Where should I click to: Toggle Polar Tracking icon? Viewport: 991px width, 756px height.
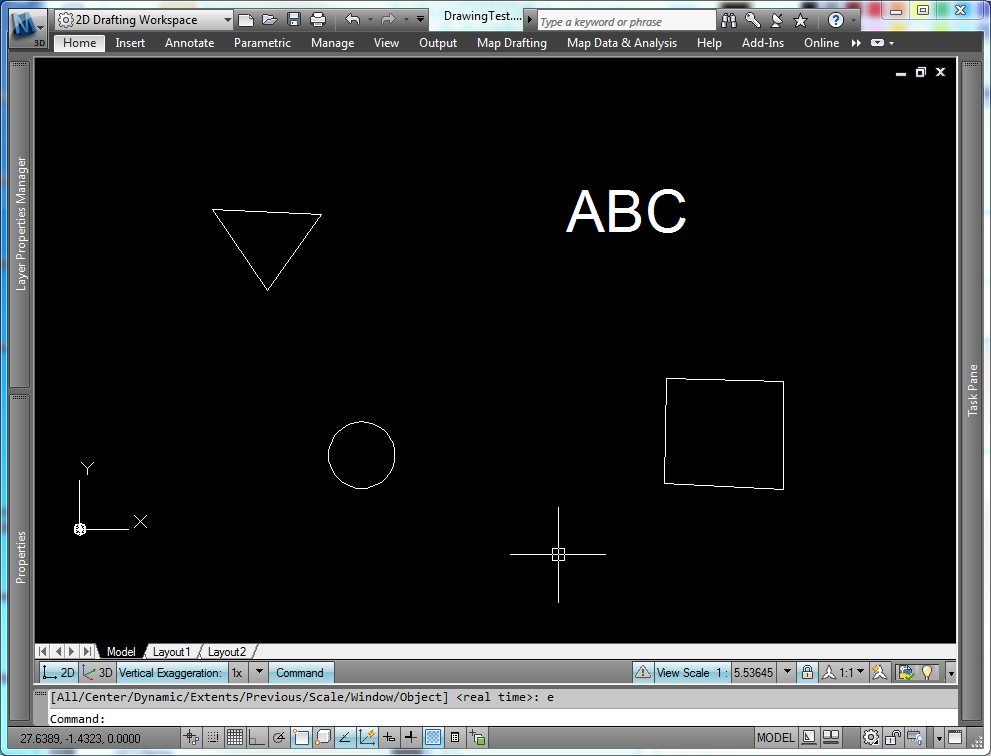(279, 737)
